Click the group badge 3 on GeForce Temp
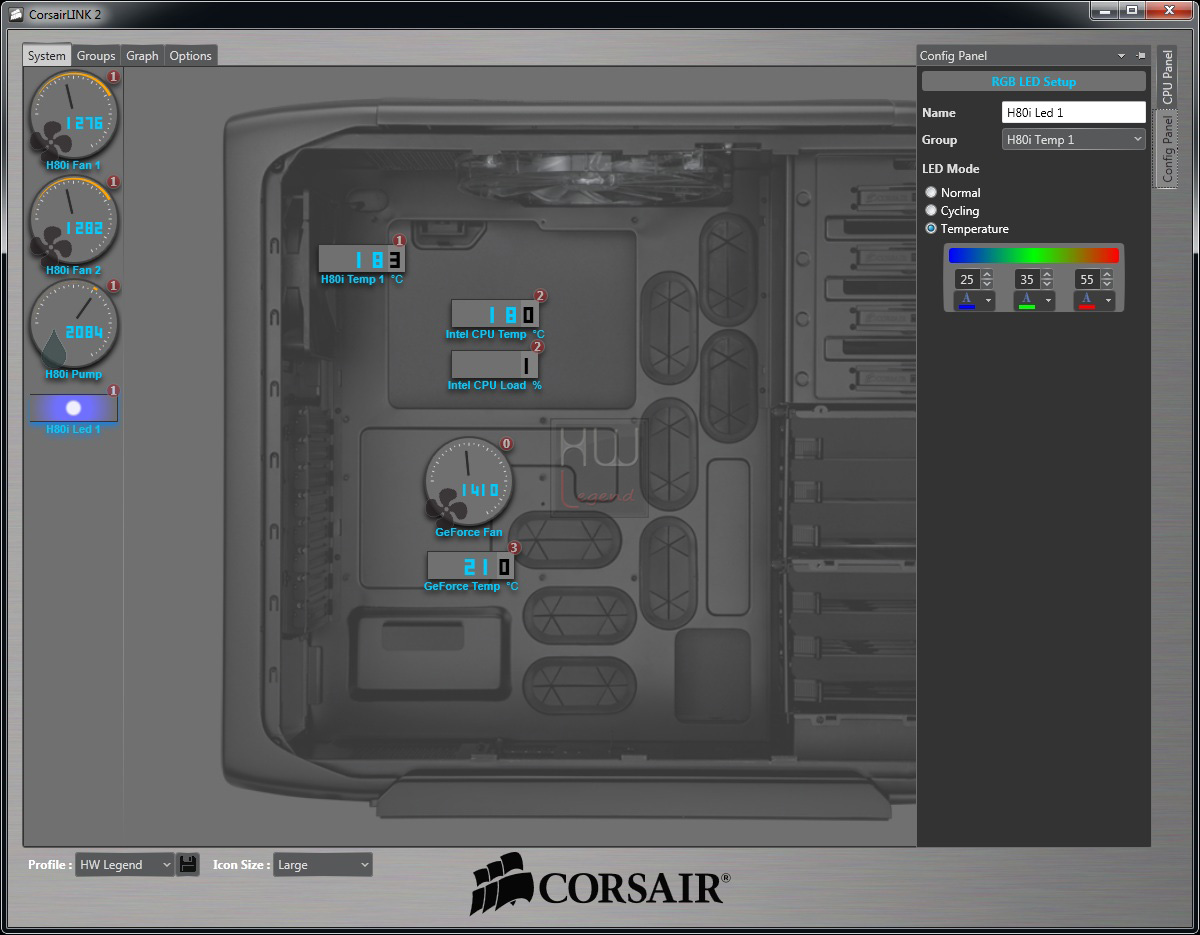The image size is (1200, 935). 514,548
